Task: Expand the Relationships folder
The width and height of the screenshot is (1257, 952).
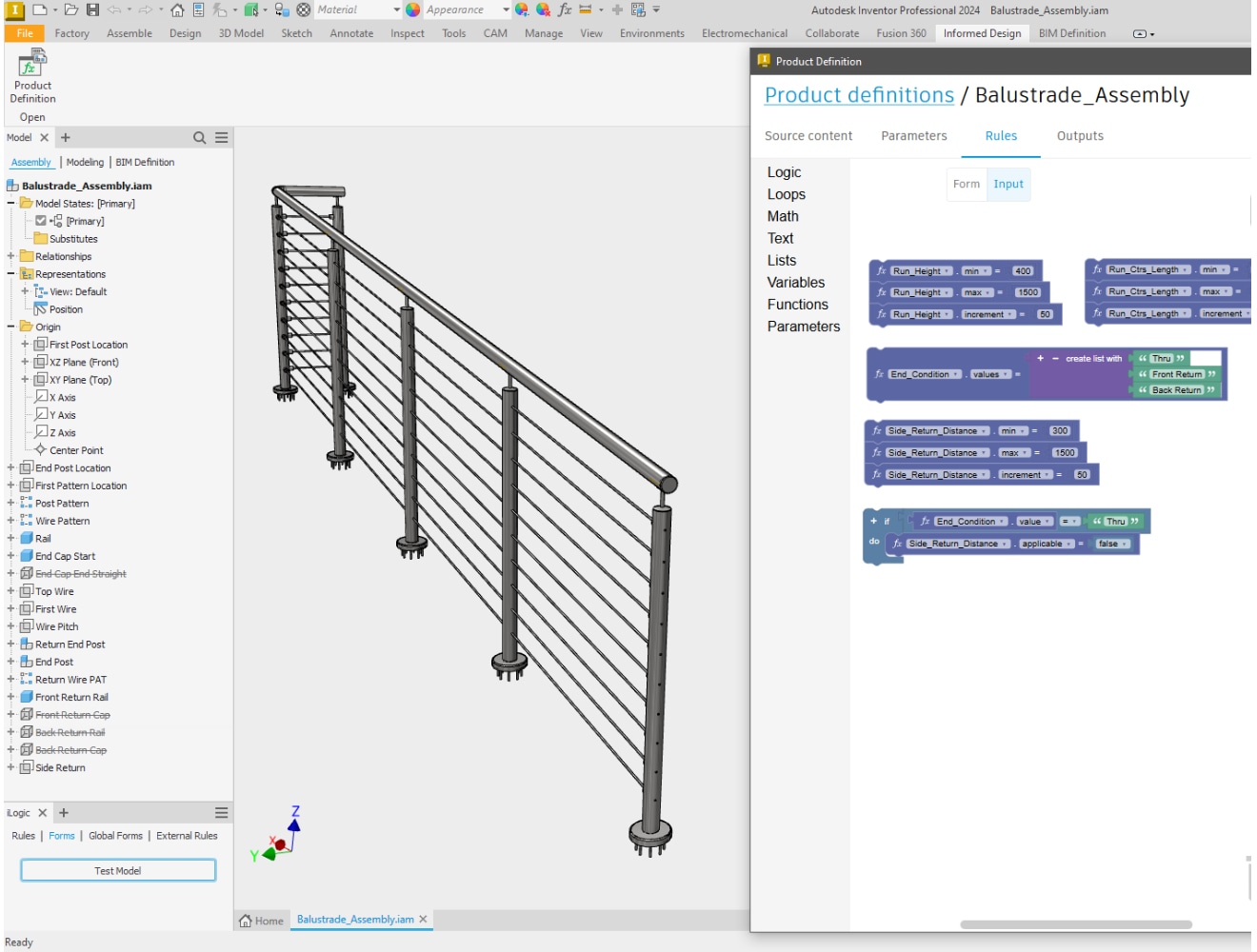Action: point(10,256)
